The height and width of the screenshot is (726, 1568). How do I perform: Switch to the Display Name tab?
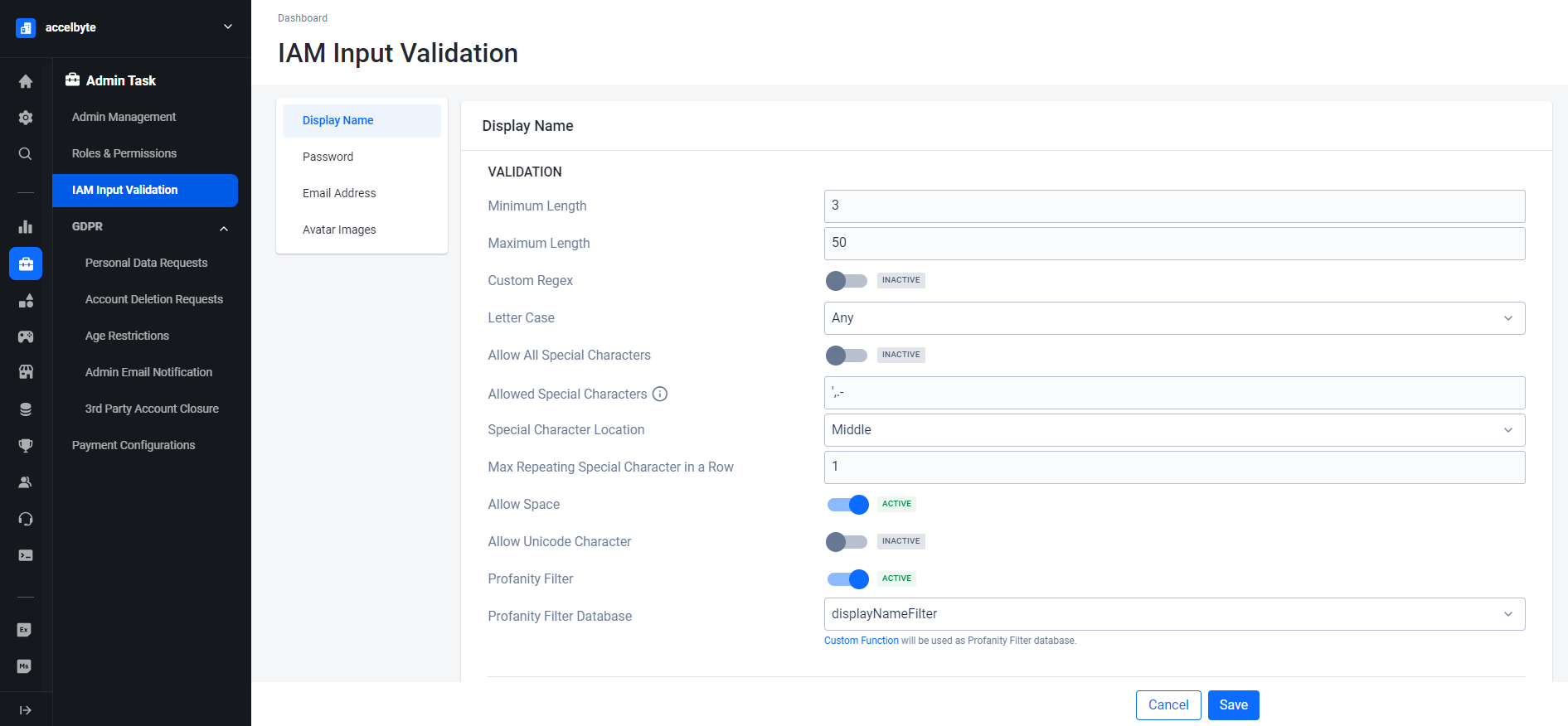point(362,121)
